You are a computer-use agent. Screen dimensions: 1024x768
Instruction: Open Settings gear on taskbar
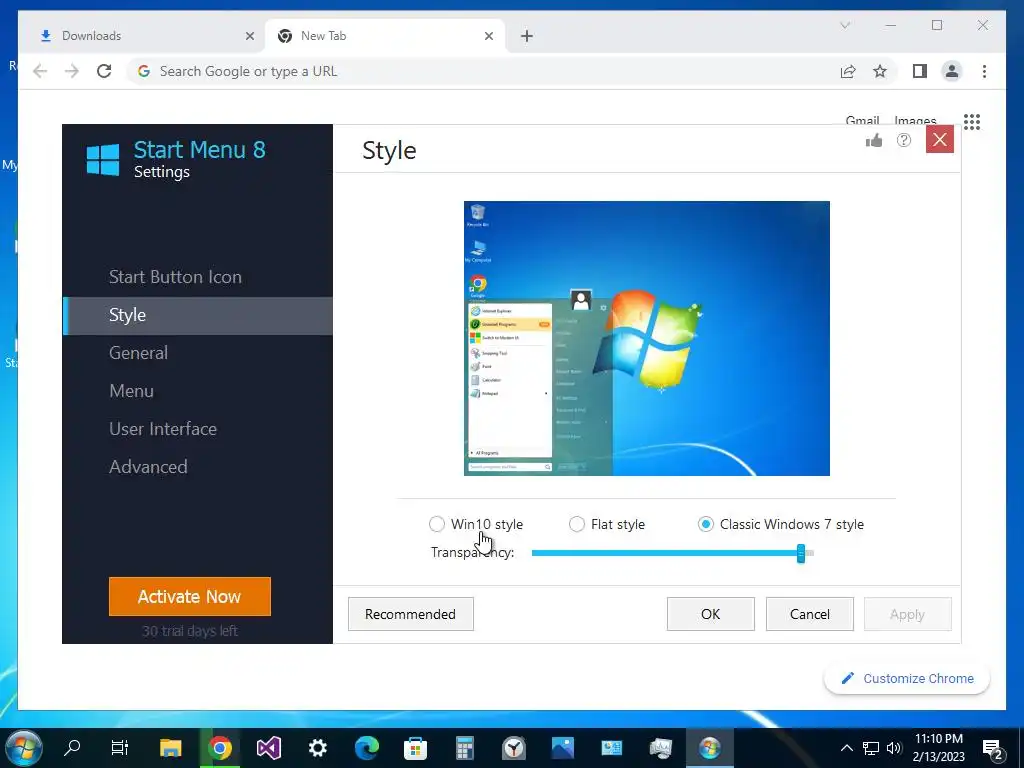(318, 747)
